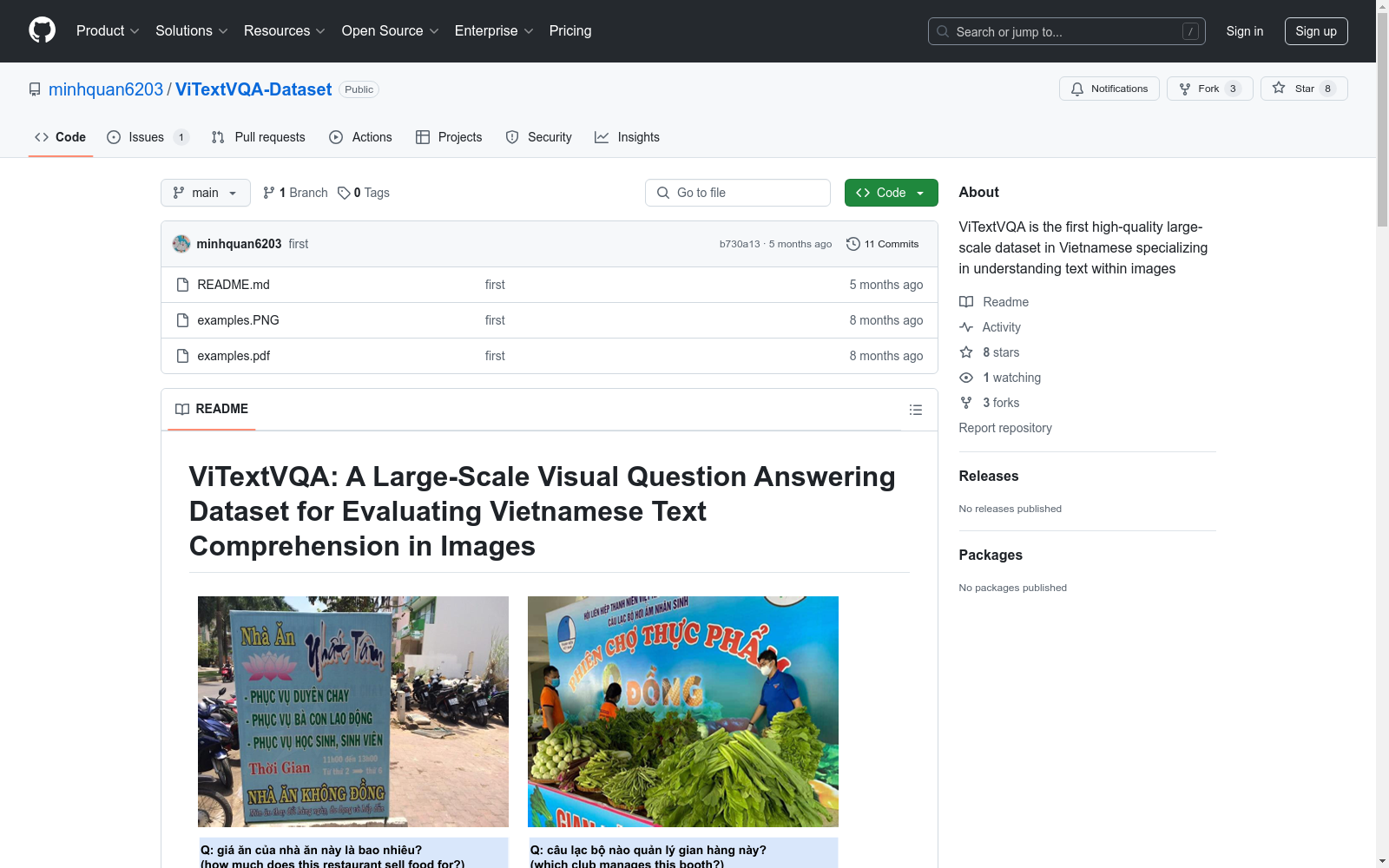Click the minhquan6203 commit author avatar

[181, 244]
